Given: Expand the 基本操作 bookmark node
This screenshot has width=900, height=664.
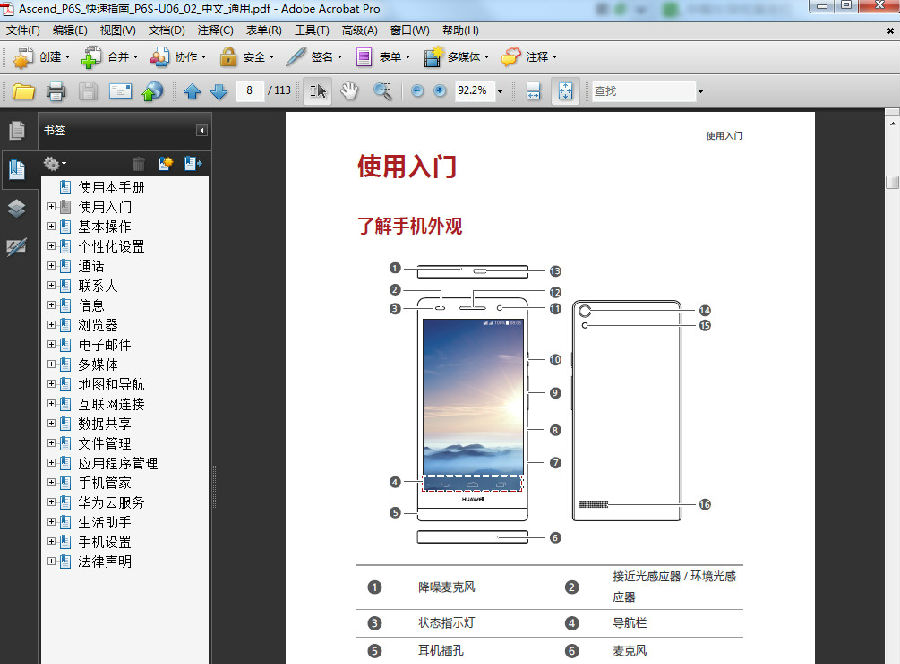Looking at the screenshot, I should coord(51,226).
